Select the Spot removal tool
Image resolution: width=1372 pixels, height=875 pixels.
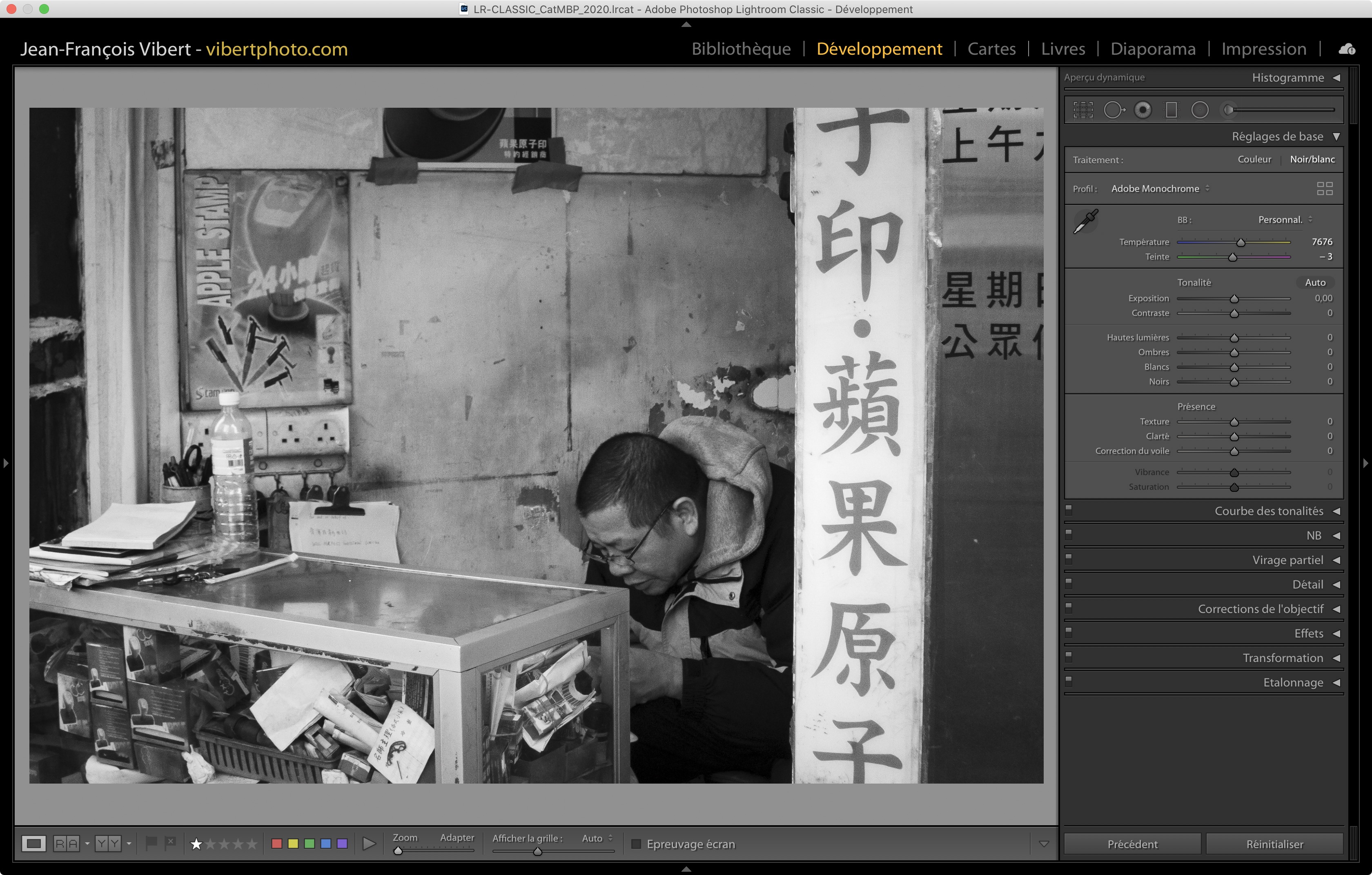[1114, 110]
